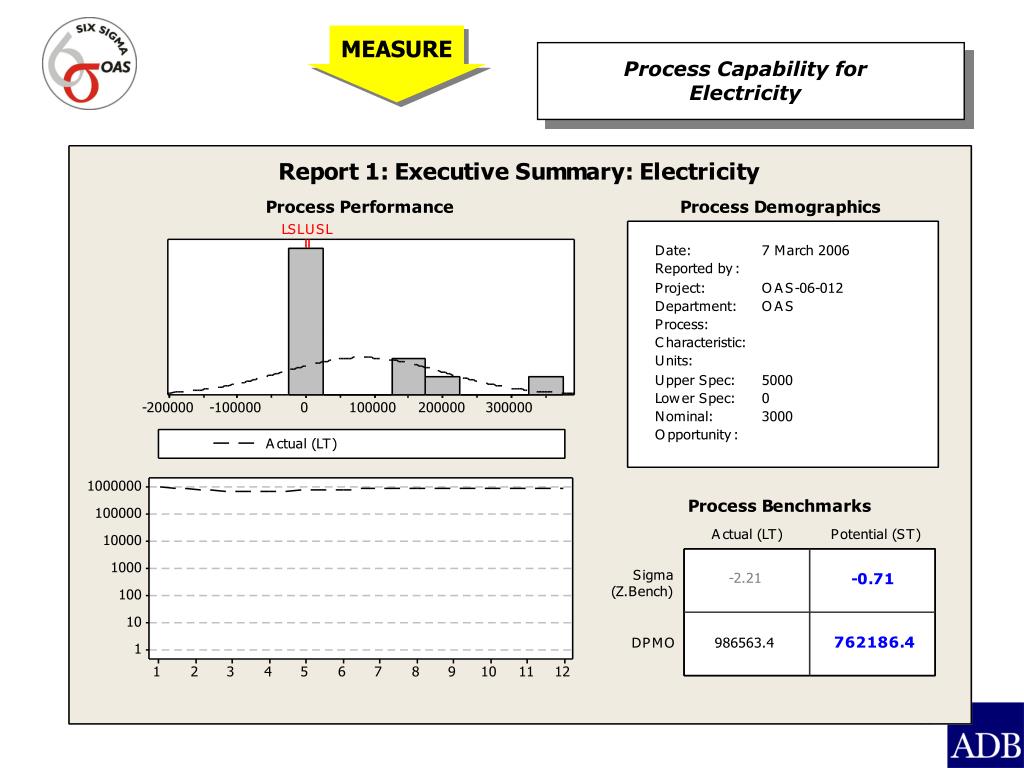Click the Six Sigma OAS logo
This screenshot has height=768, width=1024.
89,63
